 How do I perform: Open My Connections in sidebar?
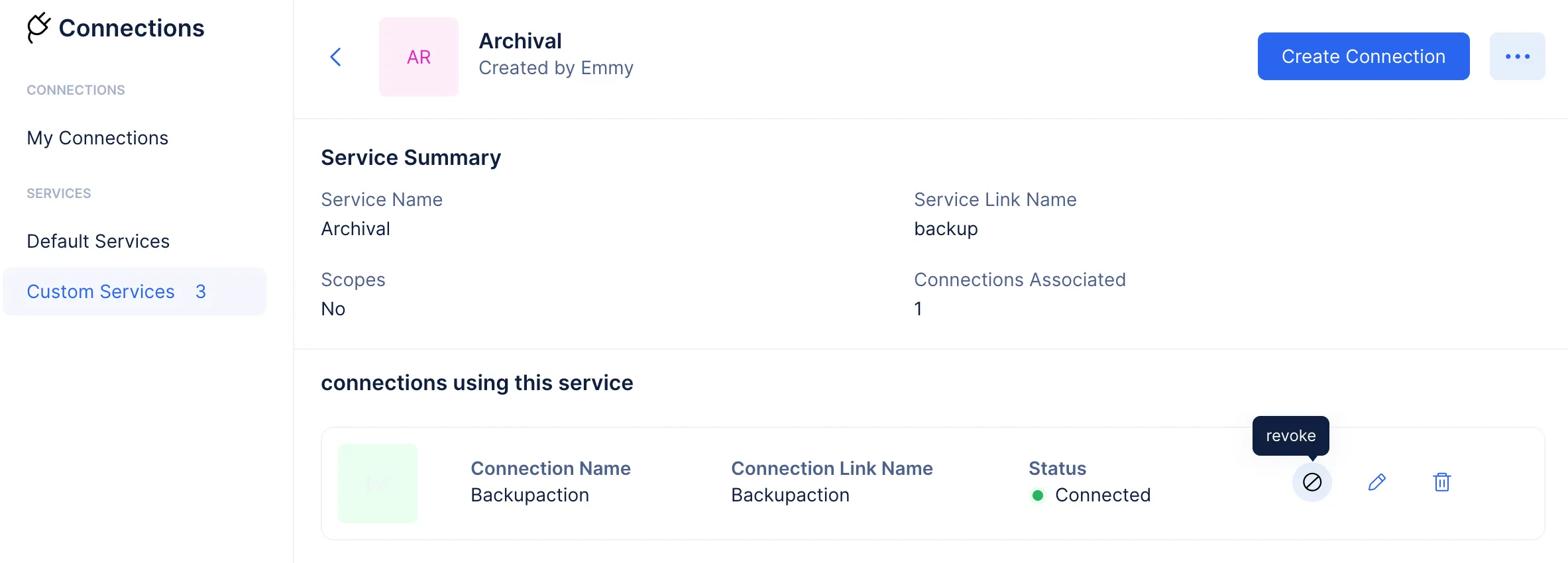(97, 138)
